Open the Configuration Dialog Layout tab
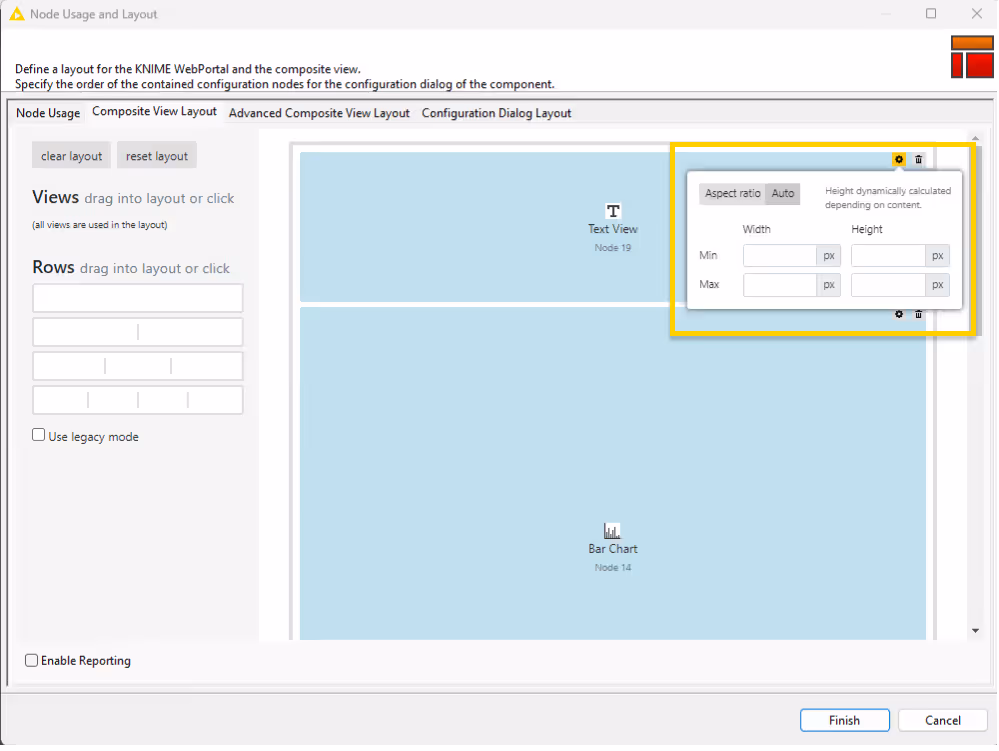Image resolution: width=999 pixels, height=751 pixels. 496,112
